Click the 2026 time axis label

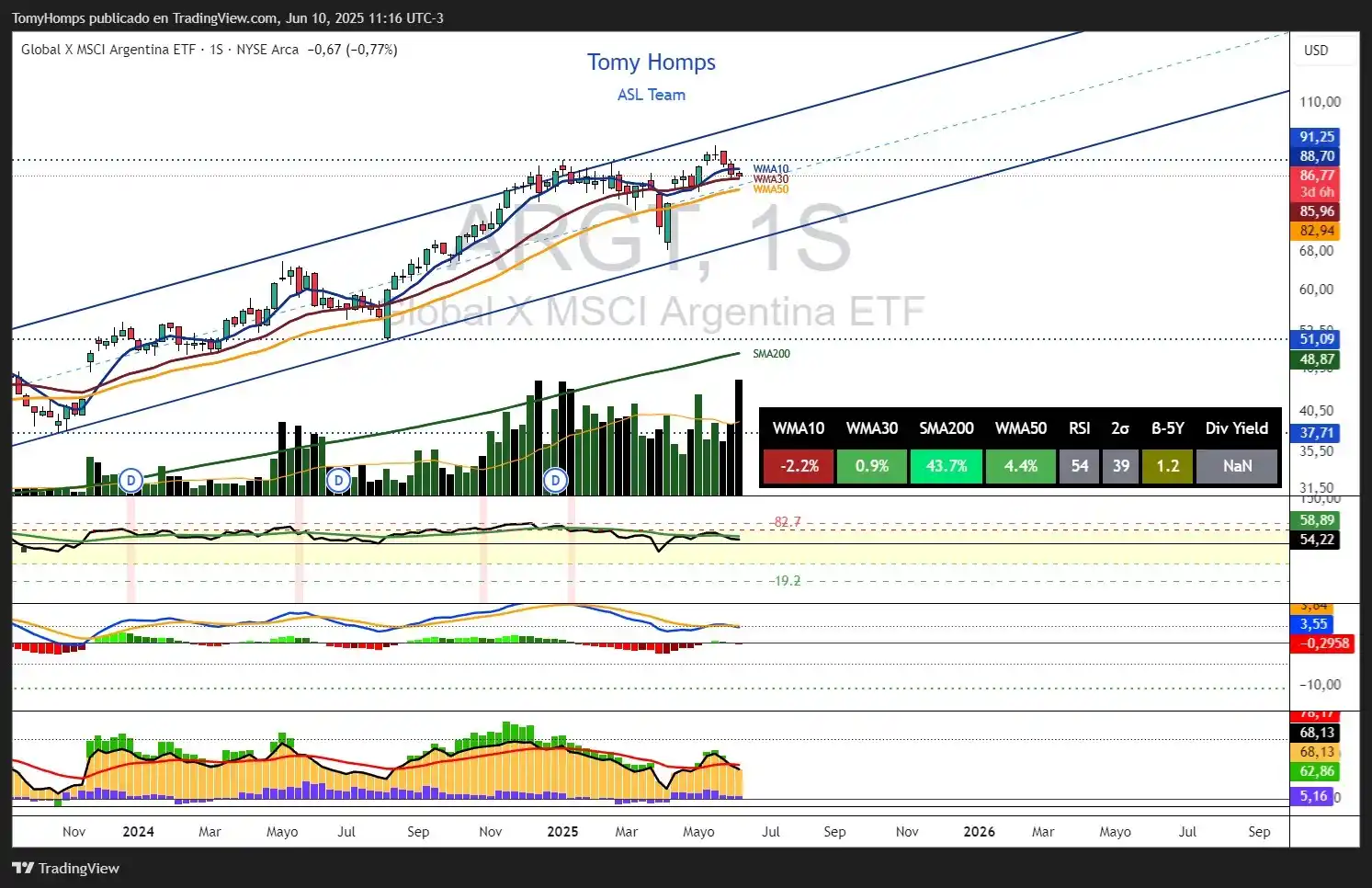979,832
